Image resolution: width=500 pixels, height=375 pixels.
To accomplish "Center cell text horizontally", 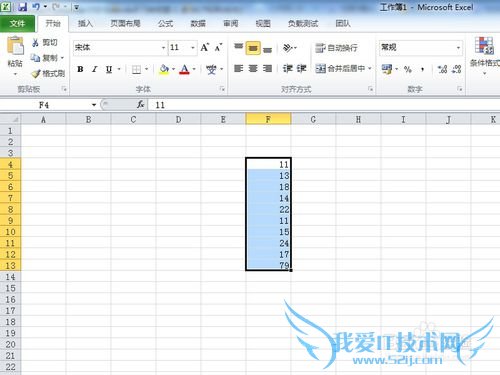I will click(x=253, y=69).
